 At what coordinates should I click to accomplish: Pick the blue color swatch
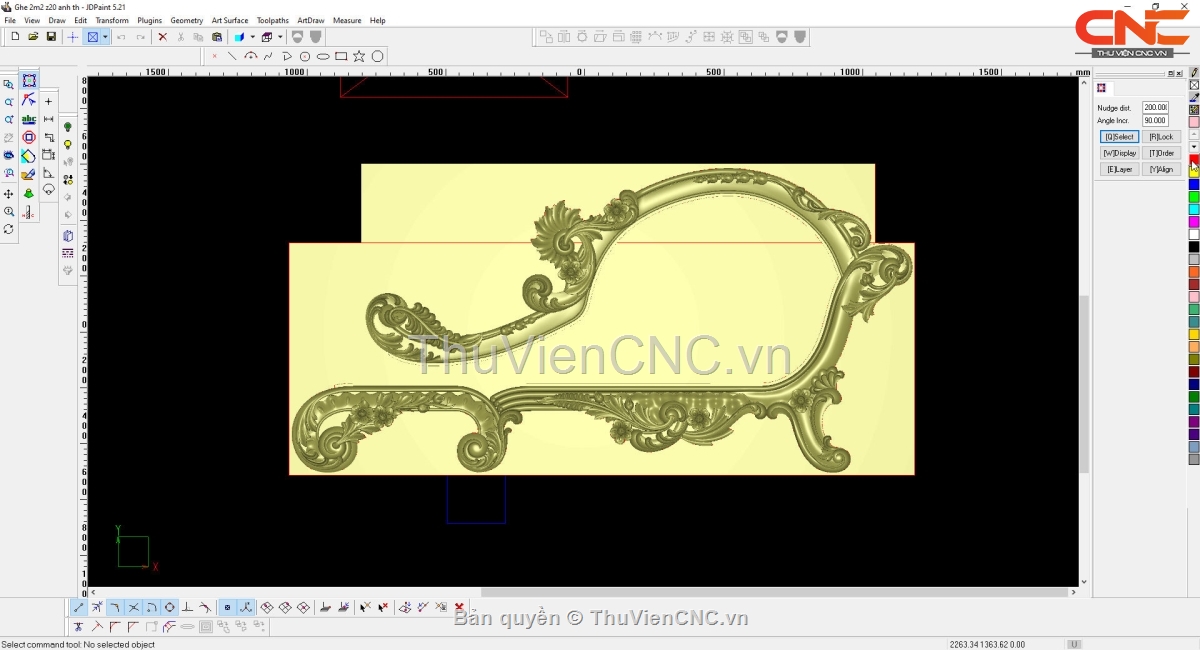coord(1194,185)
